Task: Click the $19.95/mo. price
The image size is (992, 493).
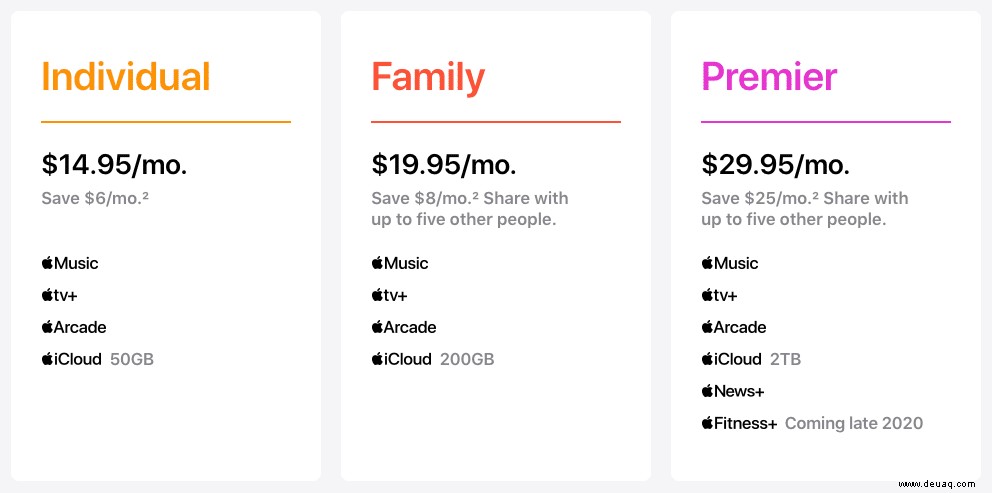Action: tap(444, 165)
